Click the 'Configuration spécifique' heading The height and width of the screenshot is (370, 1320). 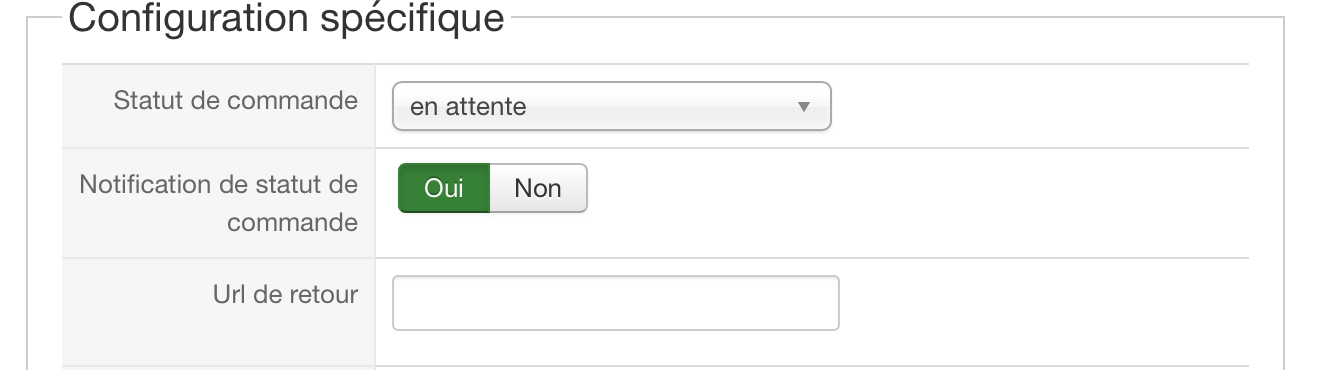[286, 17]
